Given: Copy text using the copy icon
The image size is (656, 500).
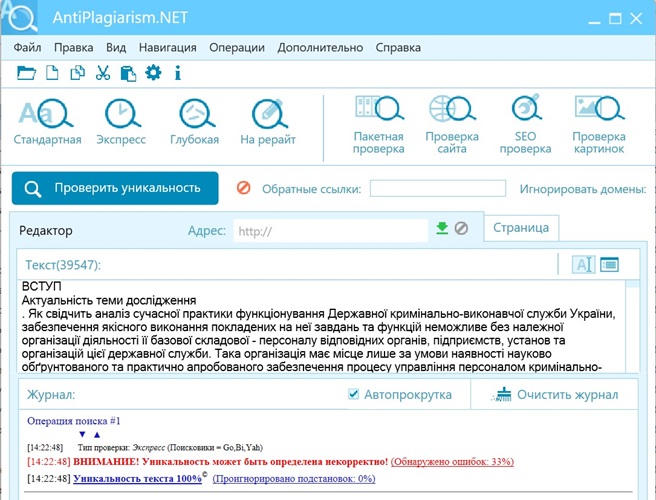Looking at the screenshot, I should [x=77, y=73].
